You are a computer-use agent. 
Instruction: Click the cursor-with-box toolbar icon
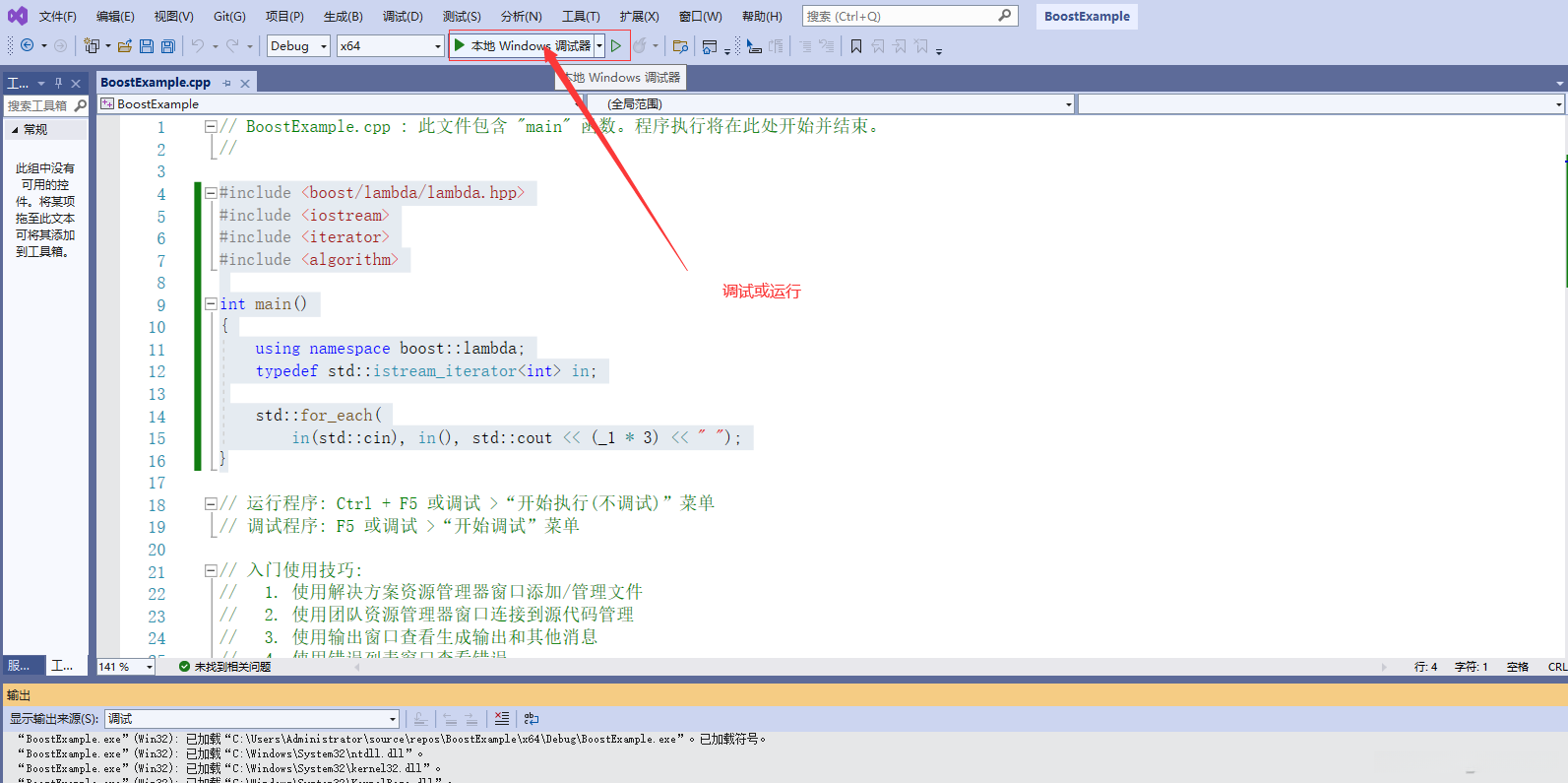click(754, 45)
